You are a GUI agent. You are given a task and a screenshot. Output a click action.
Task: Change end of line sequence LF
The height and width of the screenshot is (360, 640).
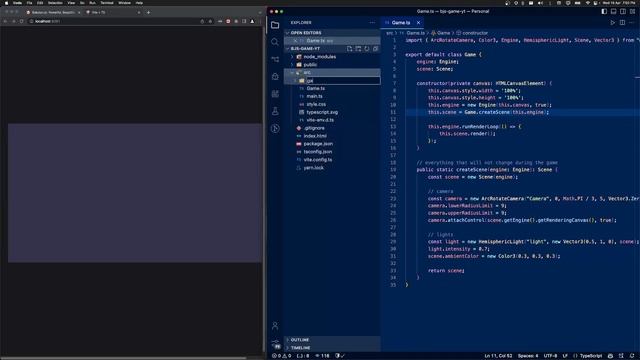coord(565,356)
